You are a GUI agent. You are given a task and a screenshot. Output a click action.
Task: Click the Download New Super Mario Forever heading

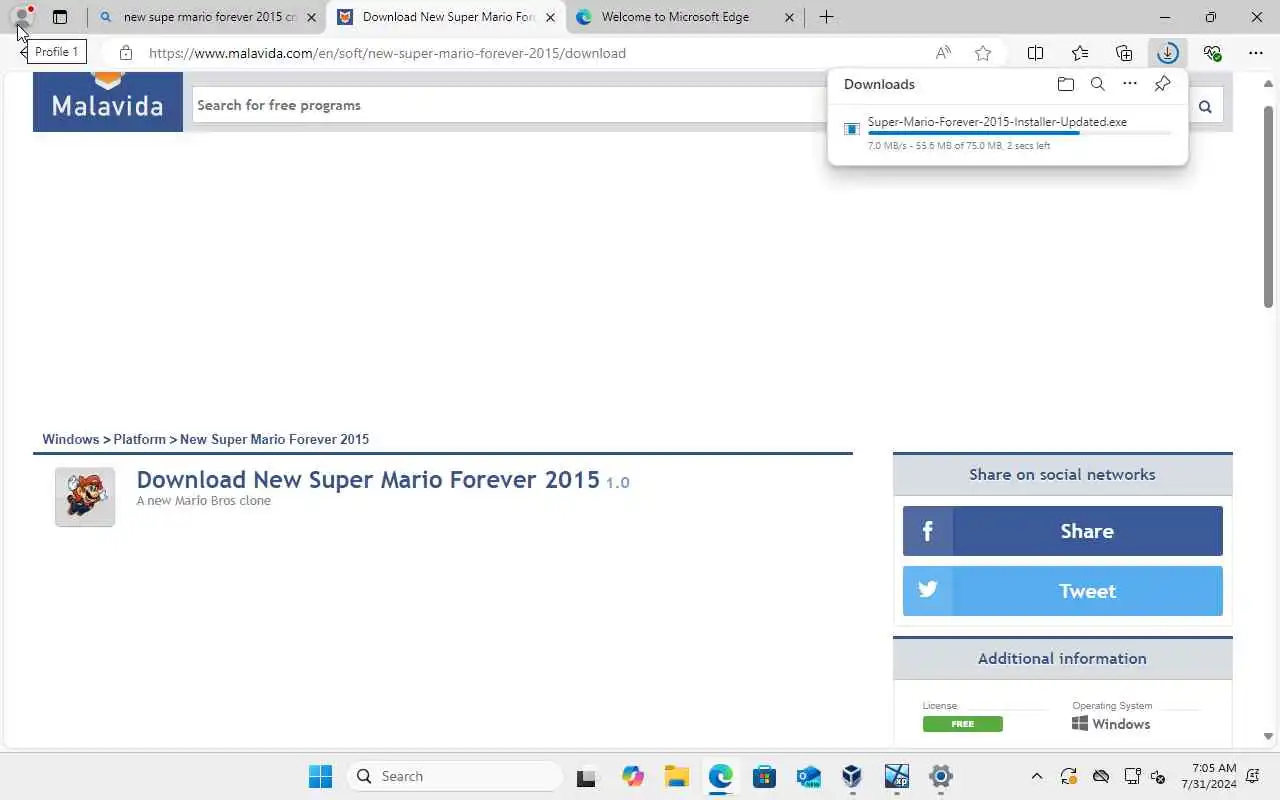(x=368, y=480)
